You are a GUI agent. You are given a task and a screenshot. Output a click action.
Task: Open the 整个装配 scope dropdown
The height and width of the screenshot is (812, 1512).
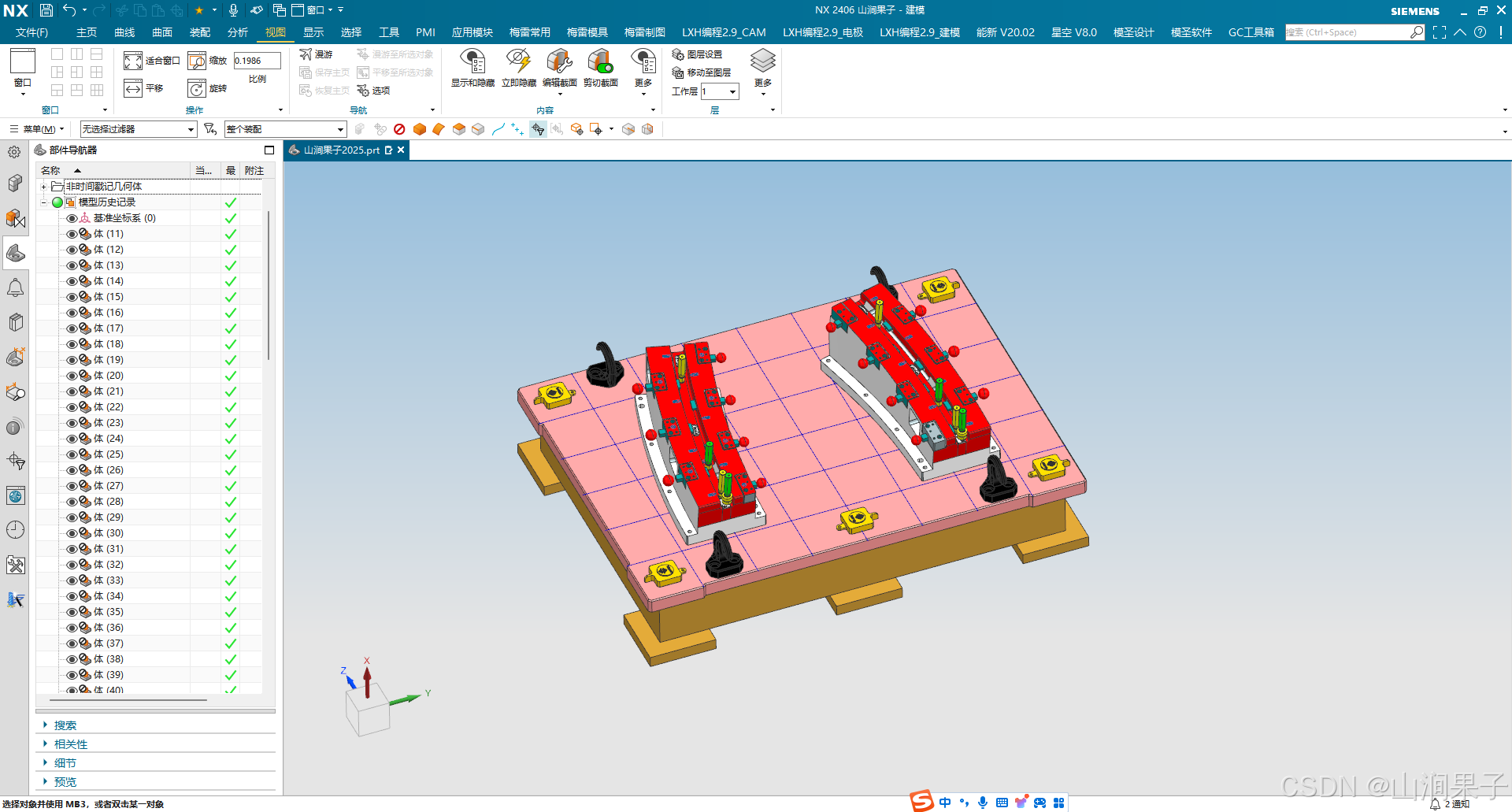tap(285, 129)
